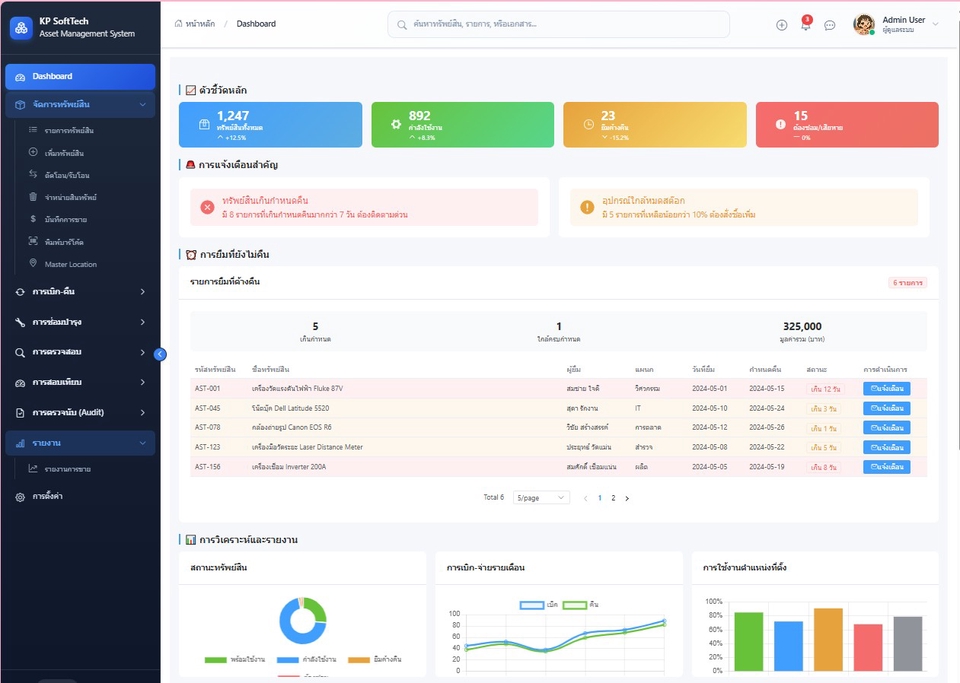Click the chat message bubble icon

[829, 25]
